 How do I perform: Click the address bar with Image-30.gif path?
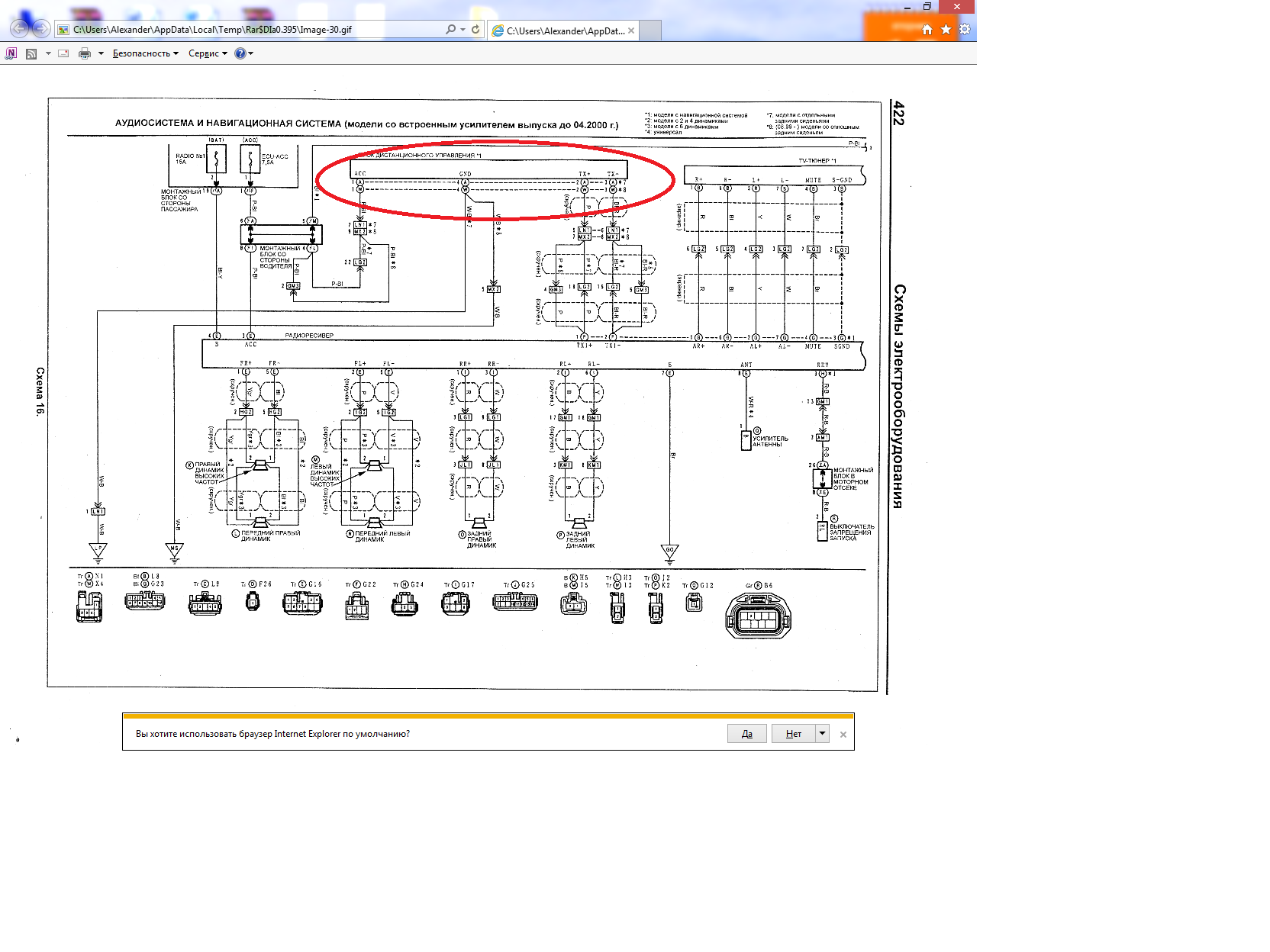point(252,30)
